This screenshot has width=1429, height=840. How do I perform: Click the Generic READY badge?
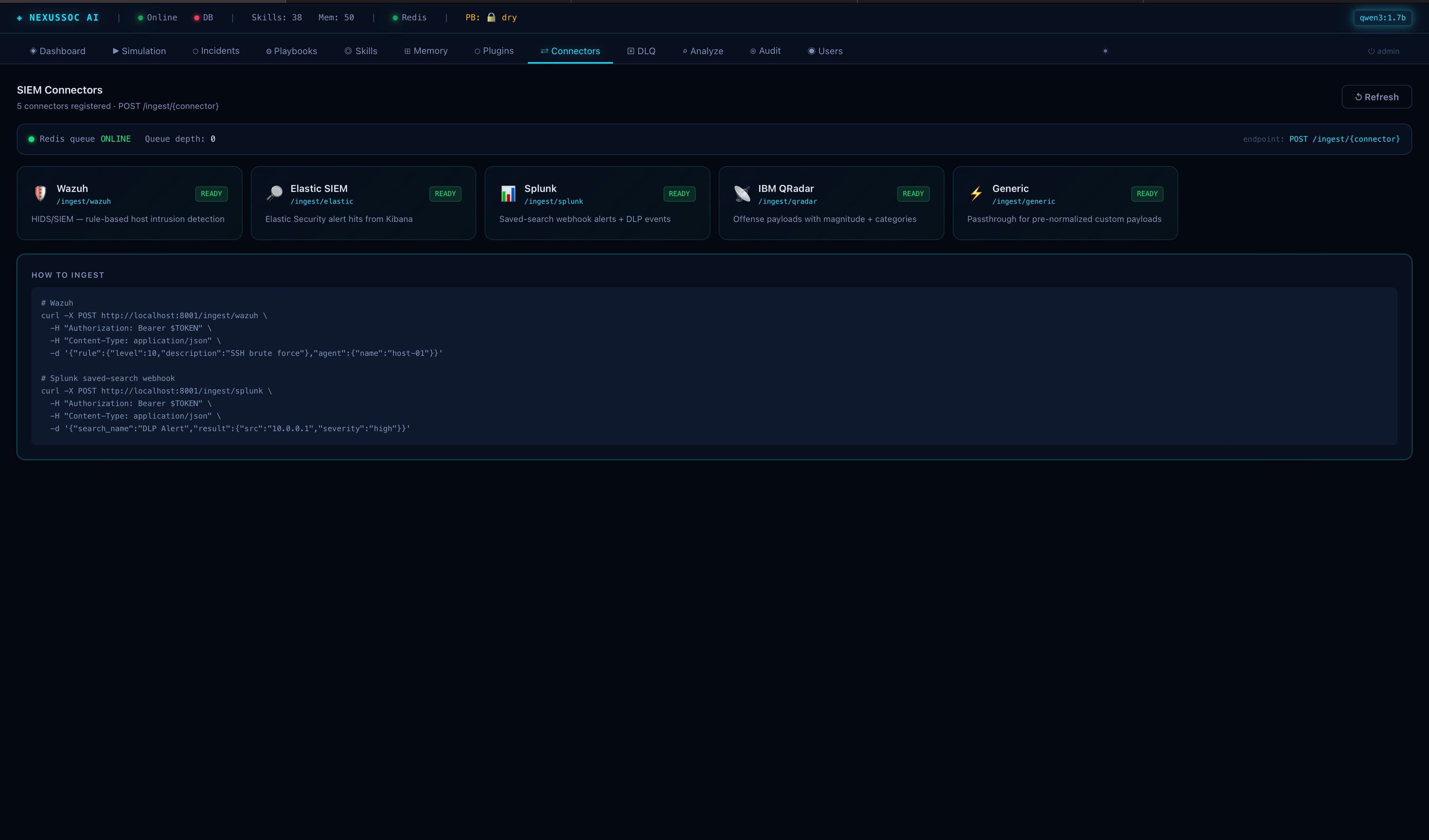(1147, 194)
